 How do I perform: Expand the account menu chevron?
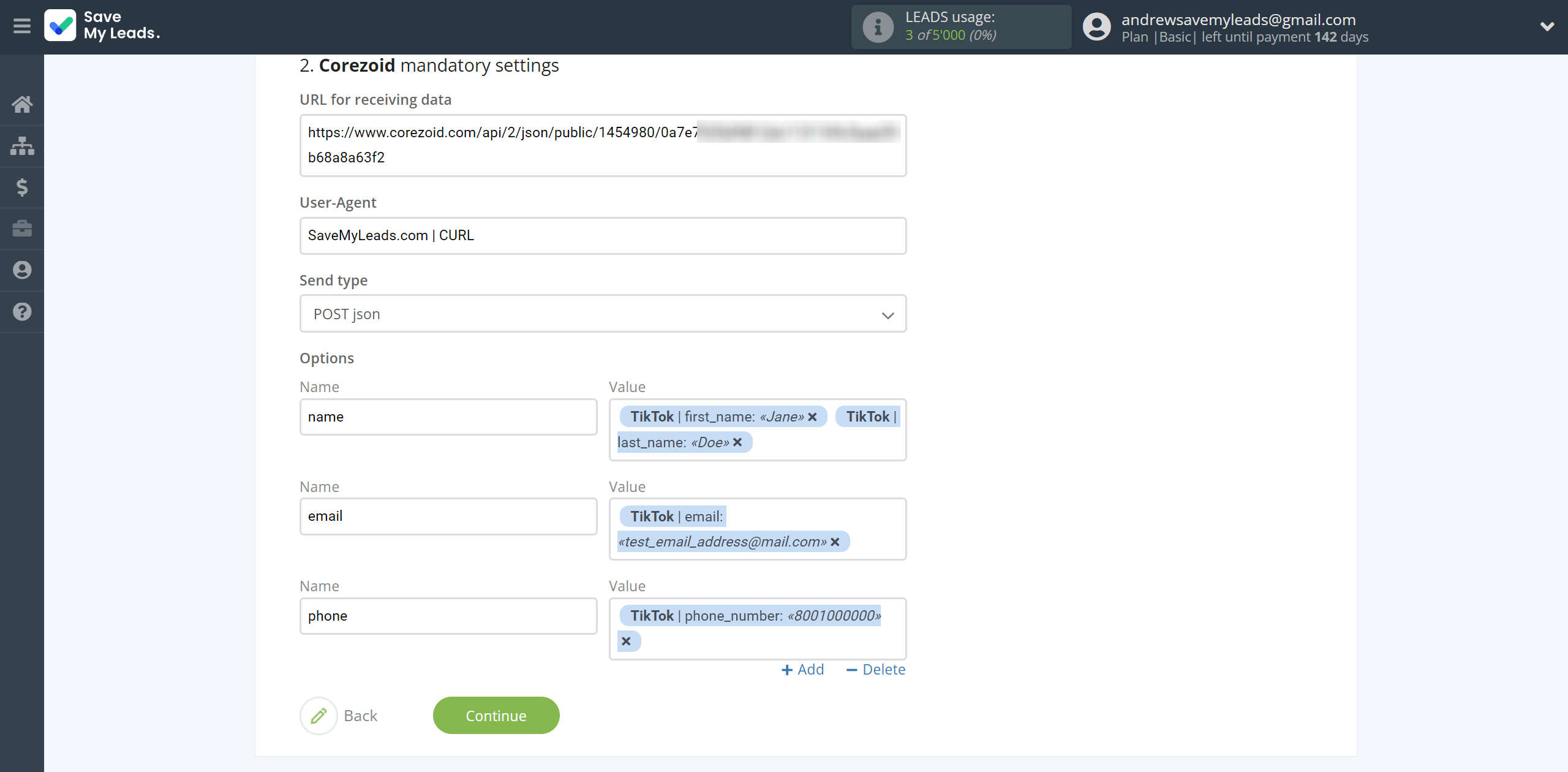[1547, 26]
